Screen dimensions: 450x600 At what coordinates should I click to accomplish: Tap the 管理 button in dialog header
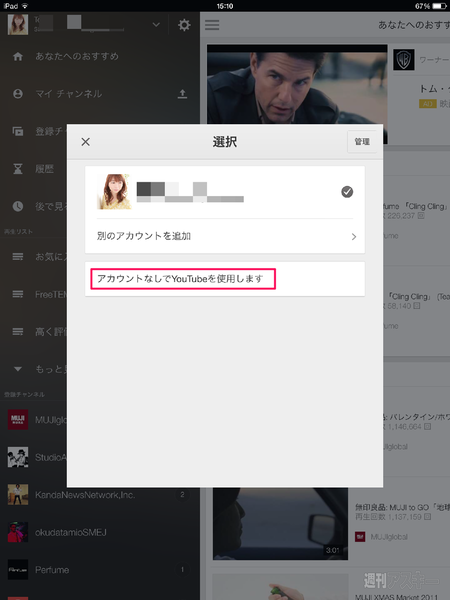point(362,142)
